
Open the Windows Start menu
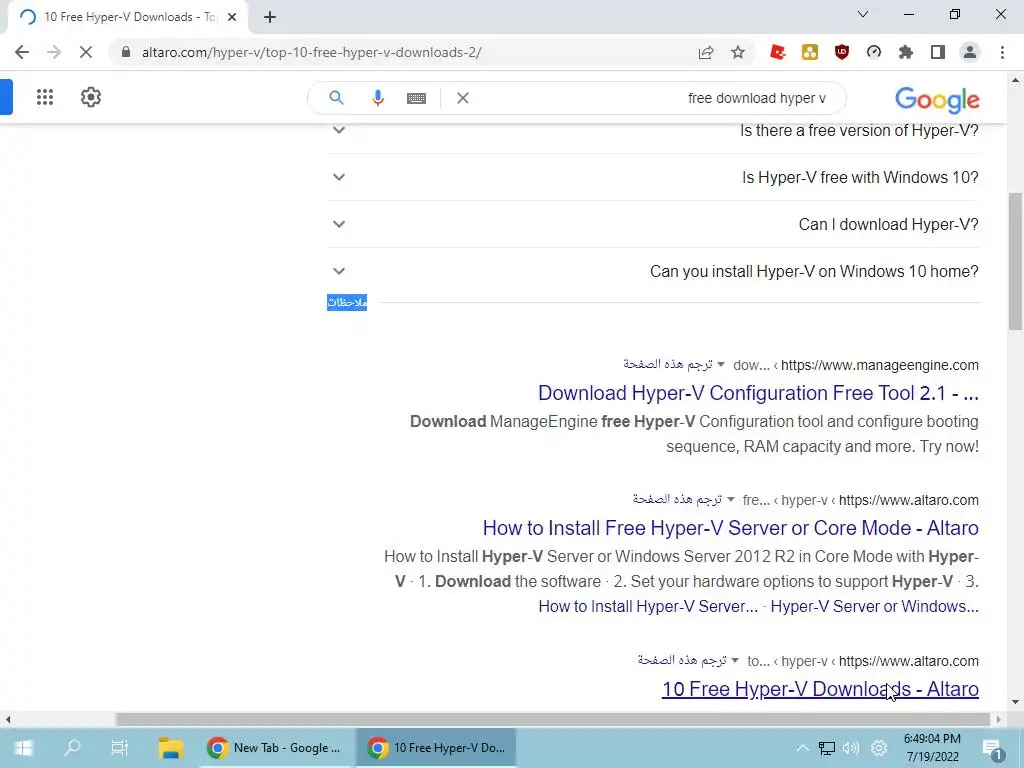point(23,748)
